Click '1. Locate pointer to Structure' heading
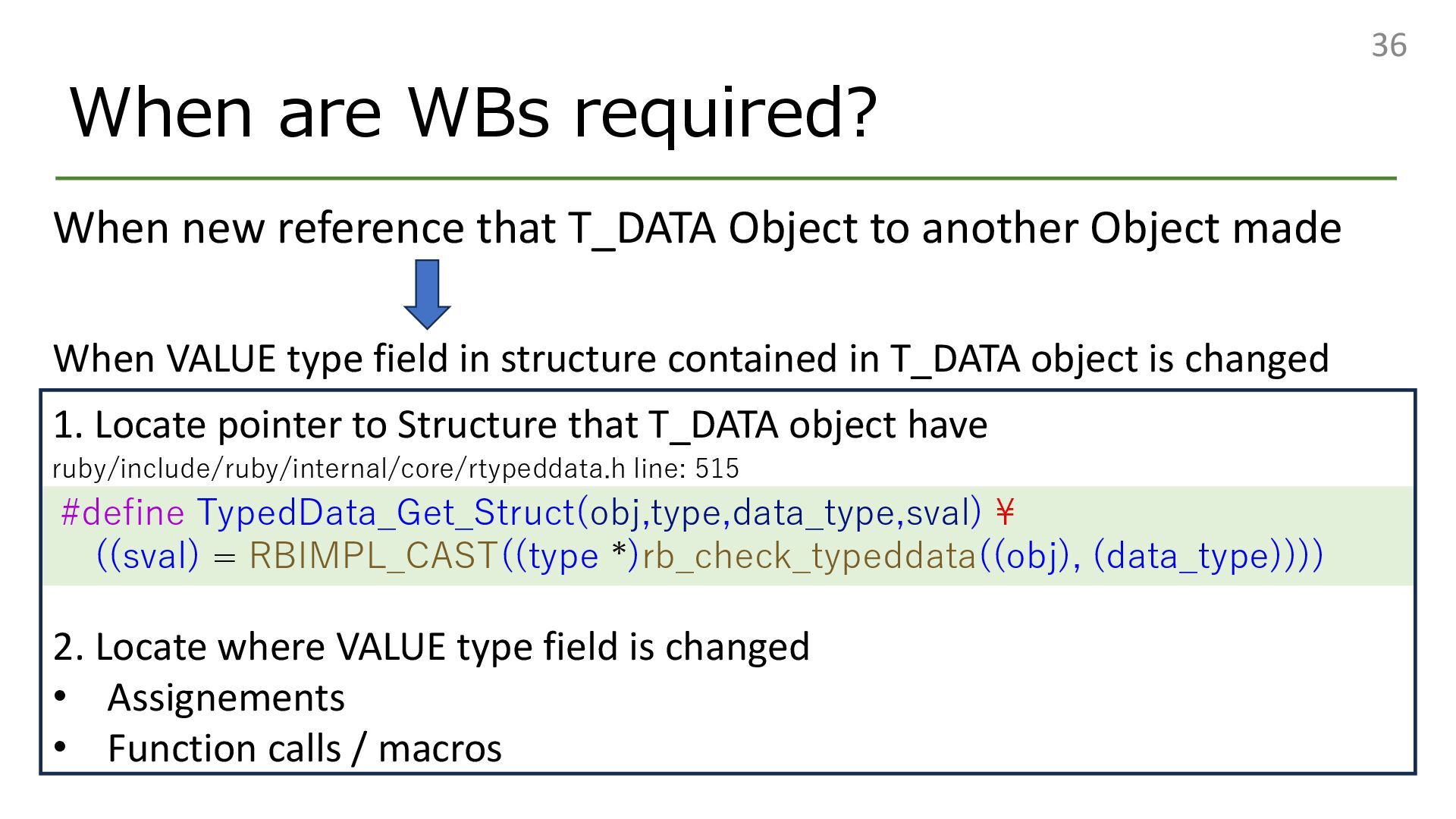The height and width of the screenshot is (819, 1456). (520, 425)
